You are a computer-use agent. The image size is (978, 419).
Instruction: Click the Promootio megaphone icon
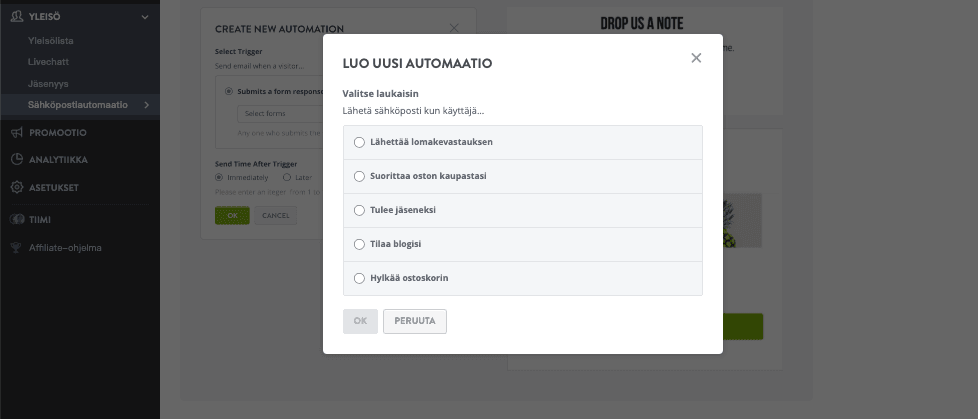click(17, 132)
